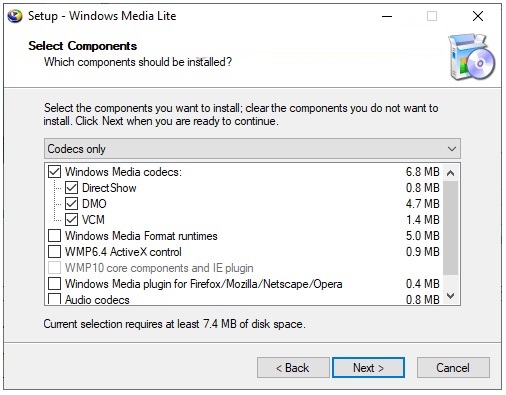This screenshot has width=506, height=395.
Task: Uncheck the DMO component
Action: [71, 204]
